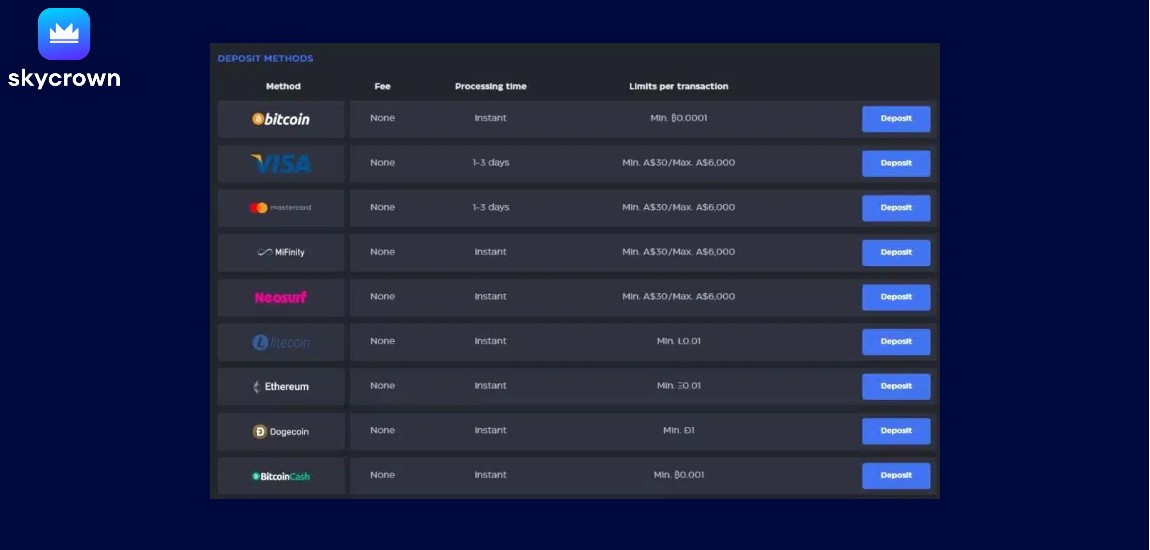Click the Processing time column header

pos(491,87)
